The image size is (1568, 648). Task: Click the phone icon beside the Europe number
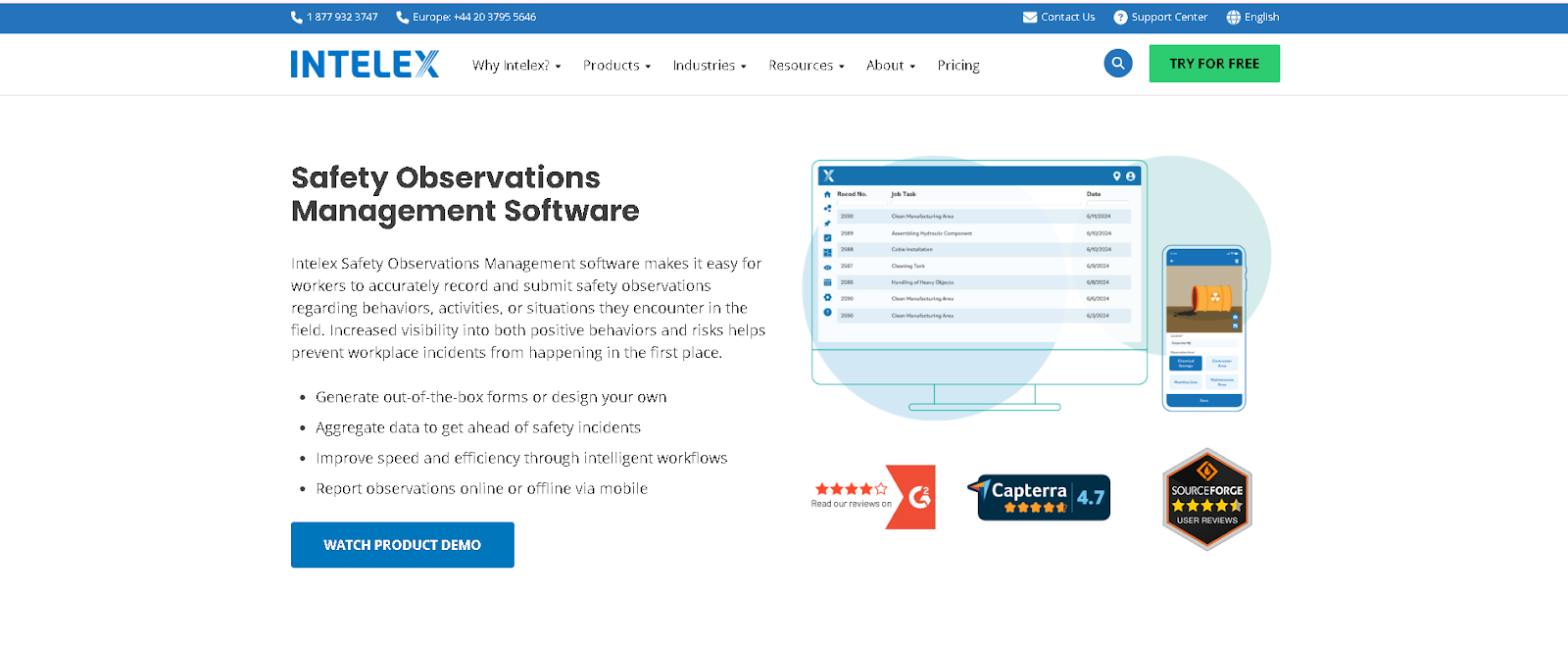(402, 17)
